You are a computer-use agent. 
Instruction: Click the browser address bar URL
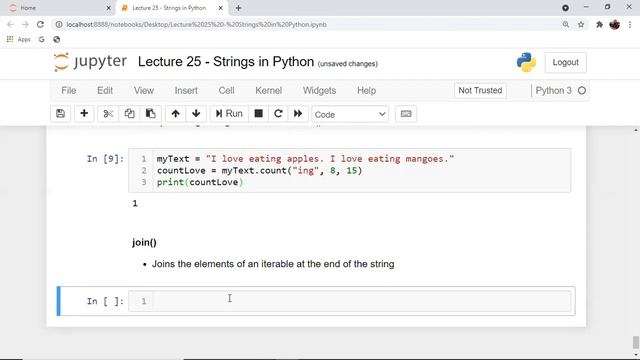(196, 24)
